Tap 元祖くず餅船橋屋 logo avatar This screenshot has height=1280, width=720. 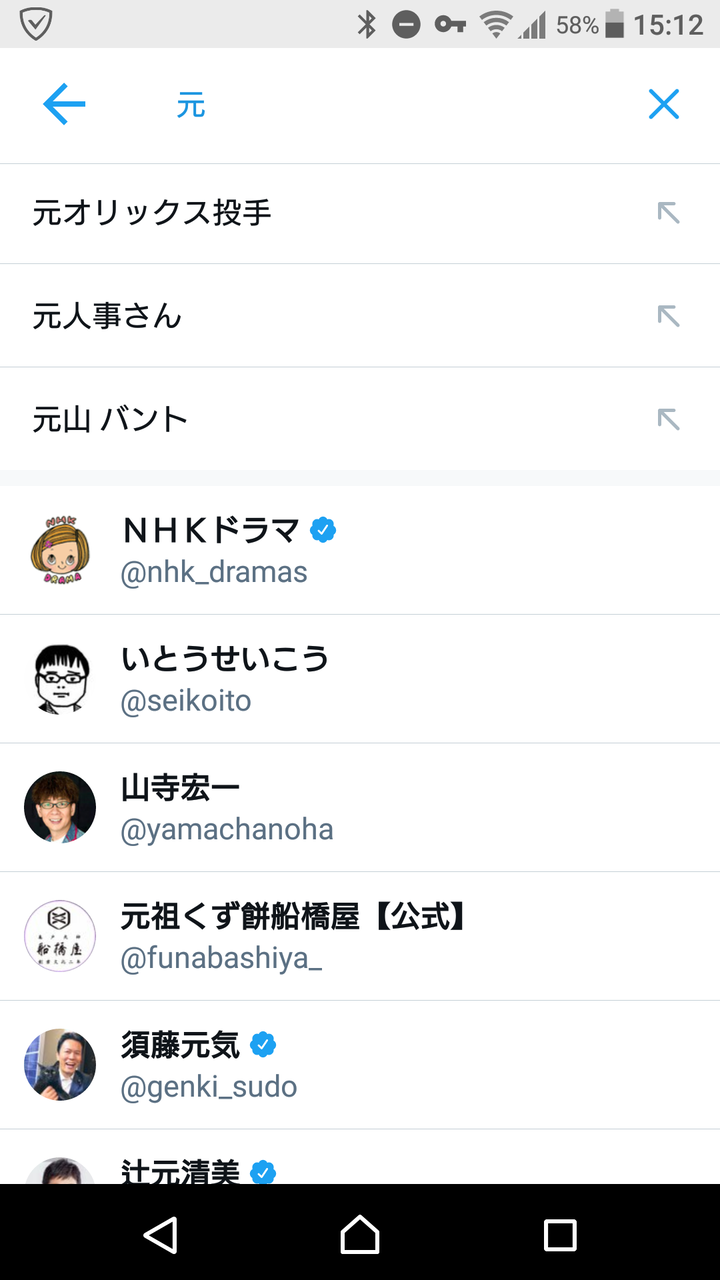pos(60,936)
